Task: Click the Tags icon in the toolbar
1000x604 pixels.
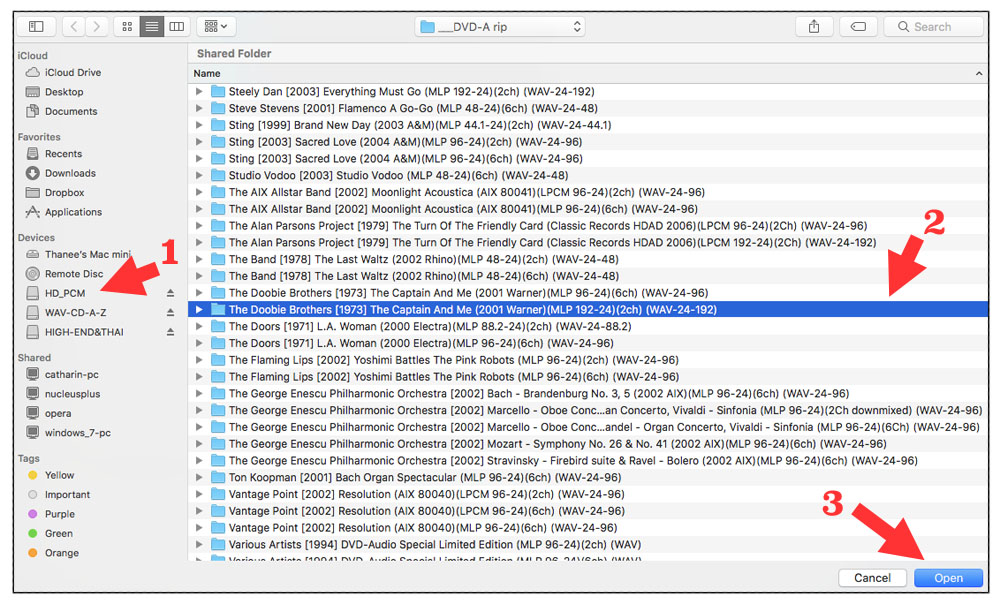Action: pyautogui.click(x=859, y=27)
